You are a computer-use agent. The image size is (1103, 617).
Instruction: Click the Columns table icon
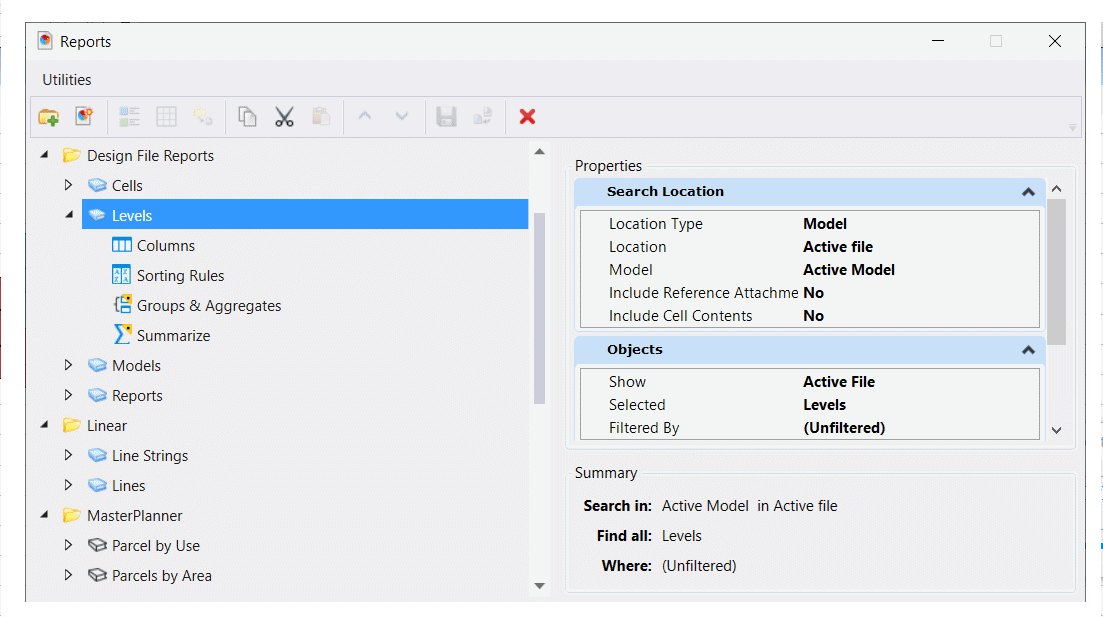pyautogui.click(x=122, y=245)
